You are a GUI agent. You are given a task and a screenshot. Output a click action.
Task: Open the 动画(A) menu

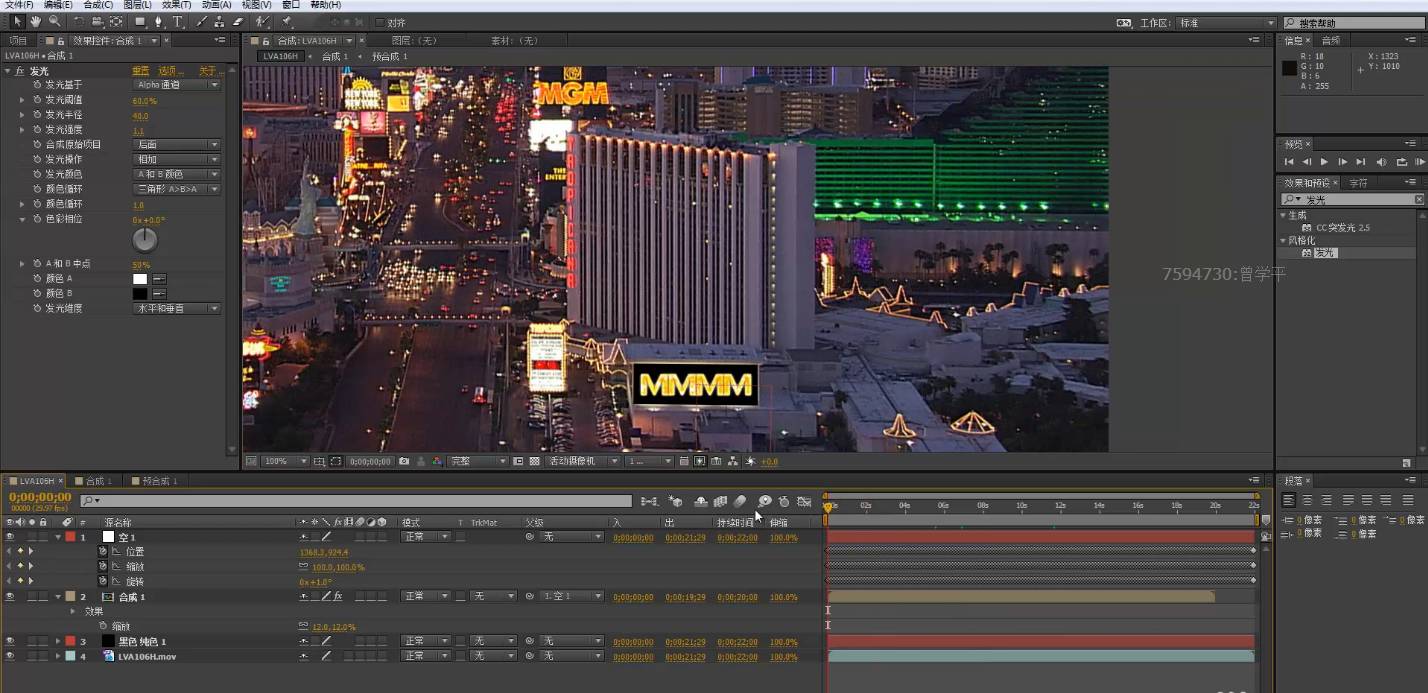pos(216,5)
